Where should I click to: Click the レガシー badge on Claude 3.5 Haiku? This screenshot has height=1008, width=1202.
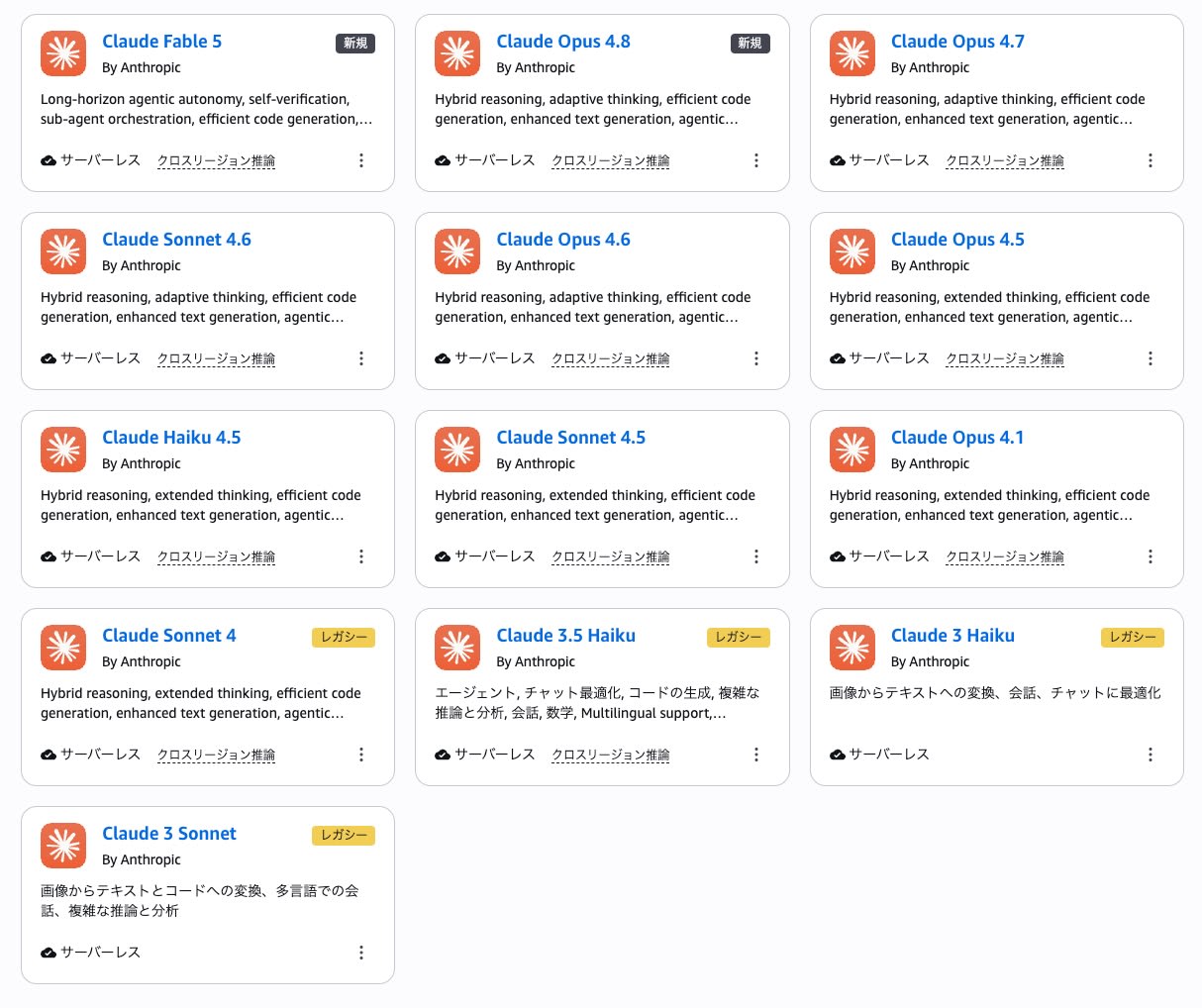[x=739, y=638]
